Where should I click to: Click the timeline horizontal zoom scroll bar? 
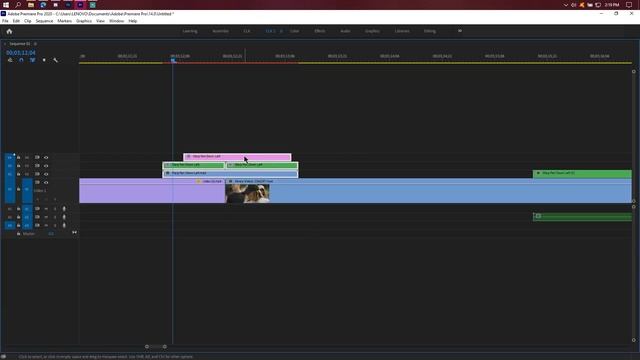pyautogui.click(x=156, y=347)
